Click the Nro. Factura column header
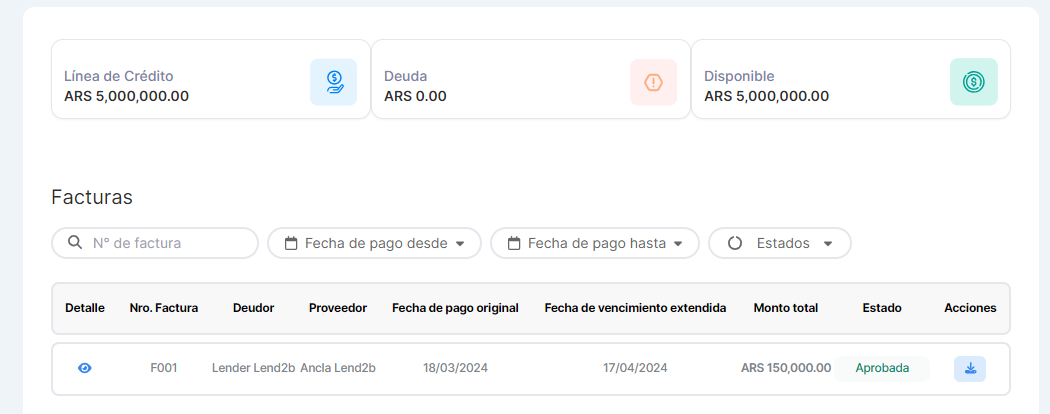 (x=164, y=308)
